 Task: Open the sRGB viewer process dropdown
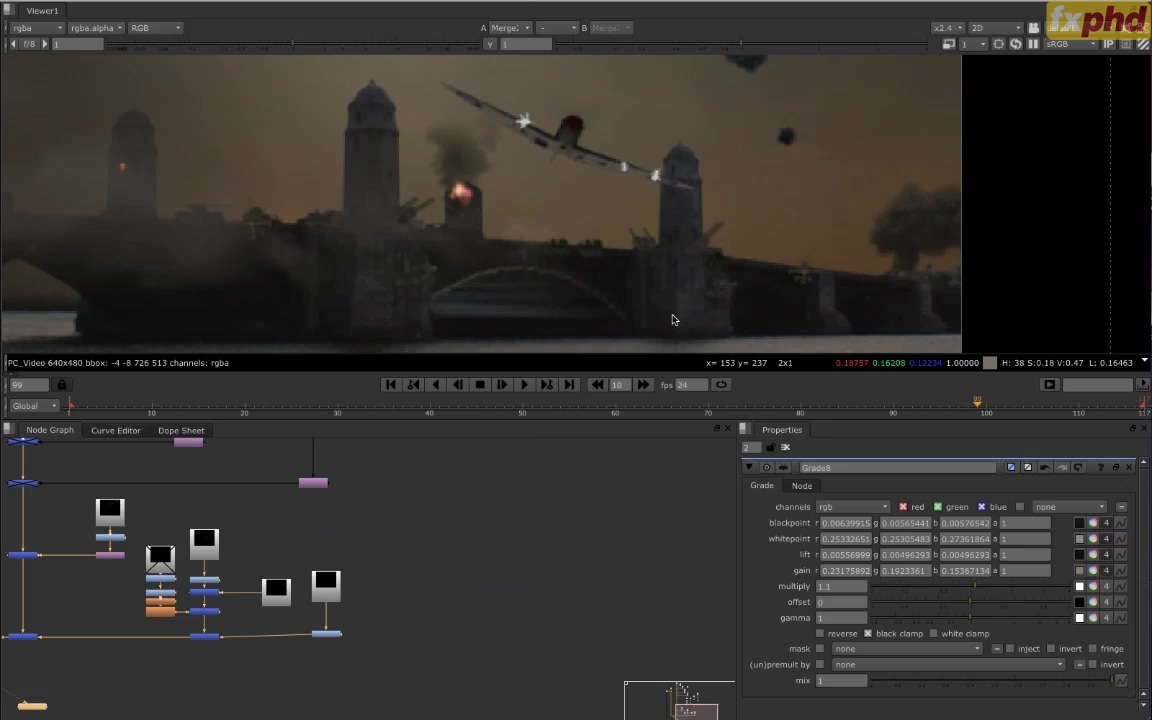click(1071, 44)
